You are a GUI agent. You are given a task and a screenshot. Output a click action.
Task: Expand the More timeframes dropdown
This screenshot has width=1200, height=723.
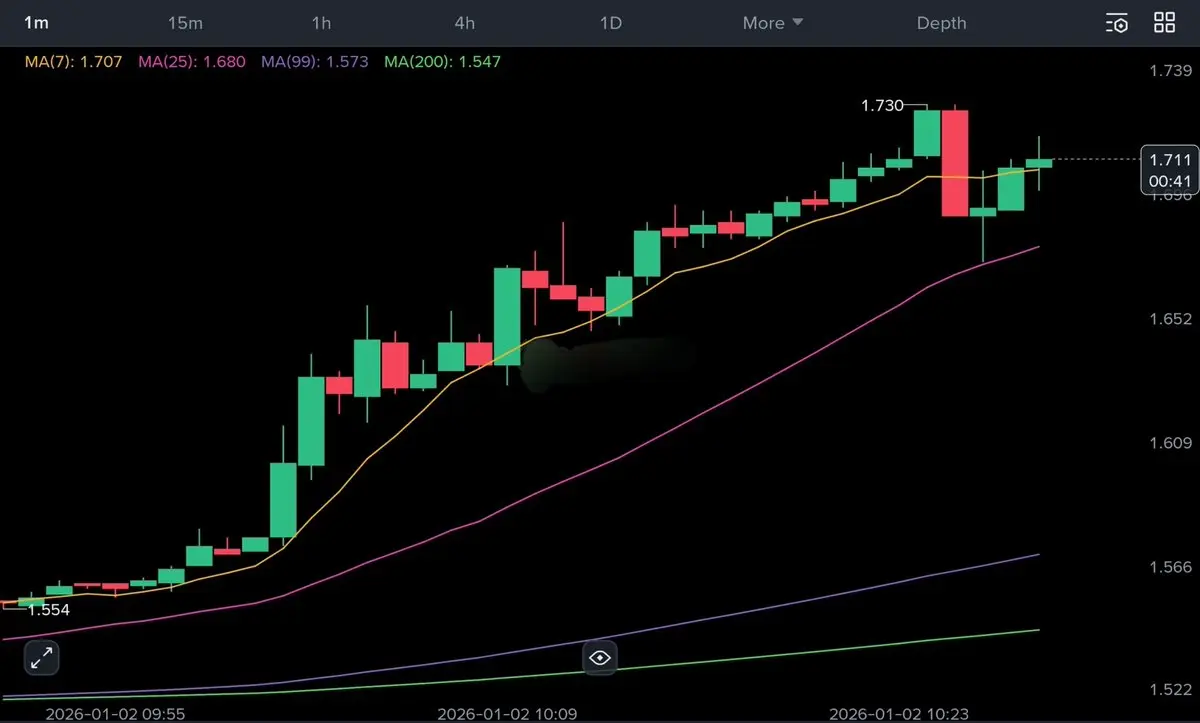tap(773, 22)
